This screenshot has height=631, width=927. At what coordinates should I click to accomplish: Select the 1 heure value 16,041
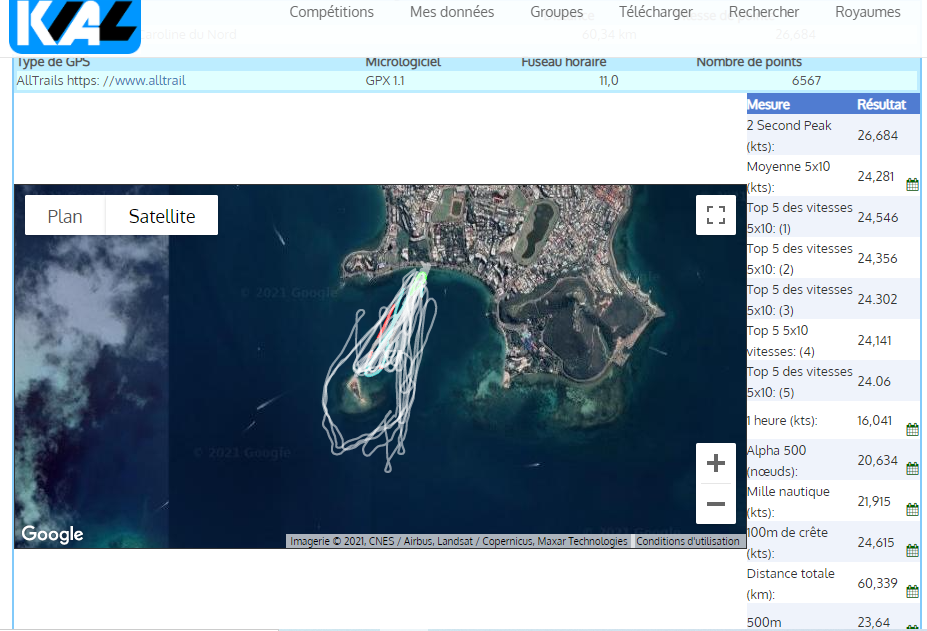(x=874, y=420)
